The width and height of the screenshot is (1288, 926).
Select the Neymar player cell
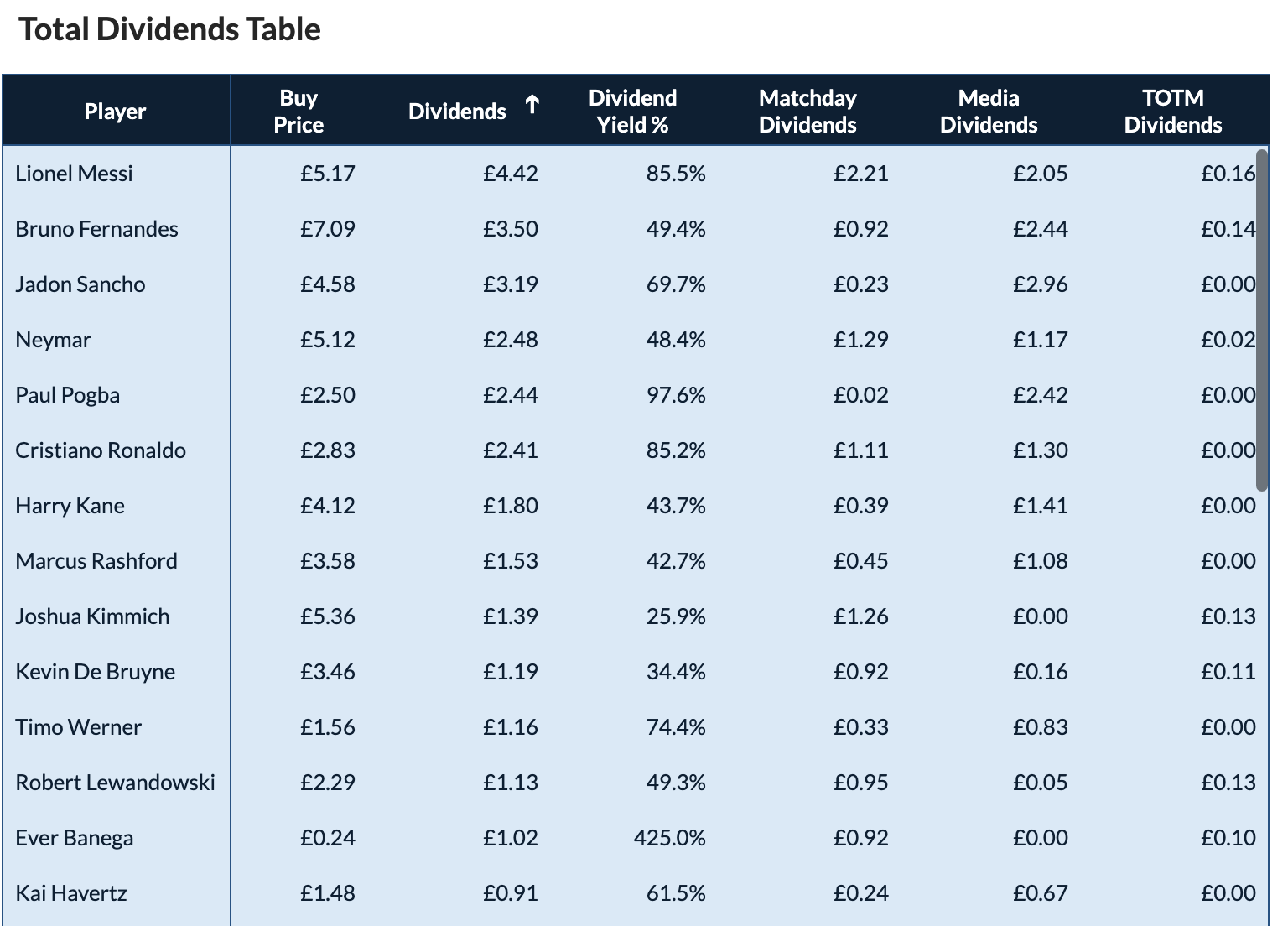pyautogui.click(x=53, y=340)
